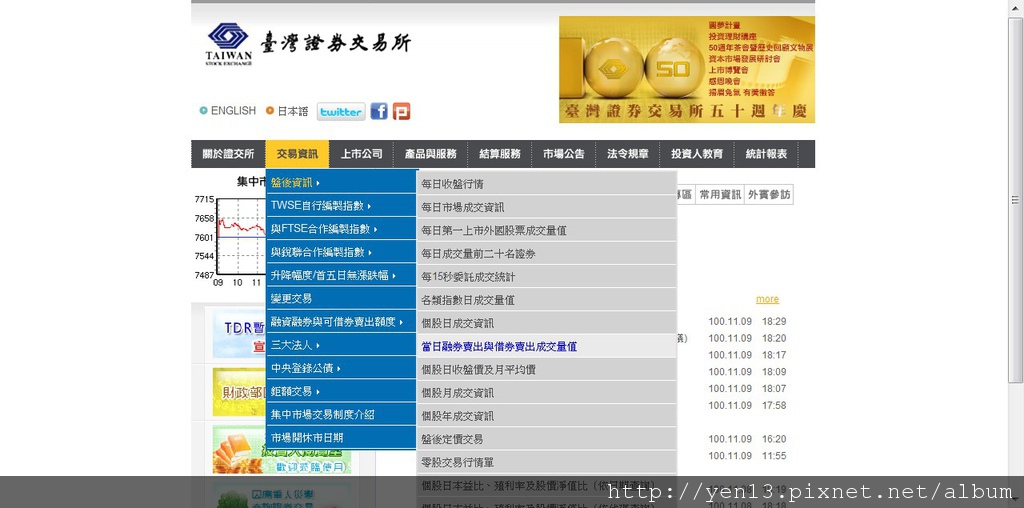Select 集中市場交易制度介紹 entry
The height and width of the screenshot is (508, 1024).
[341, 415]
